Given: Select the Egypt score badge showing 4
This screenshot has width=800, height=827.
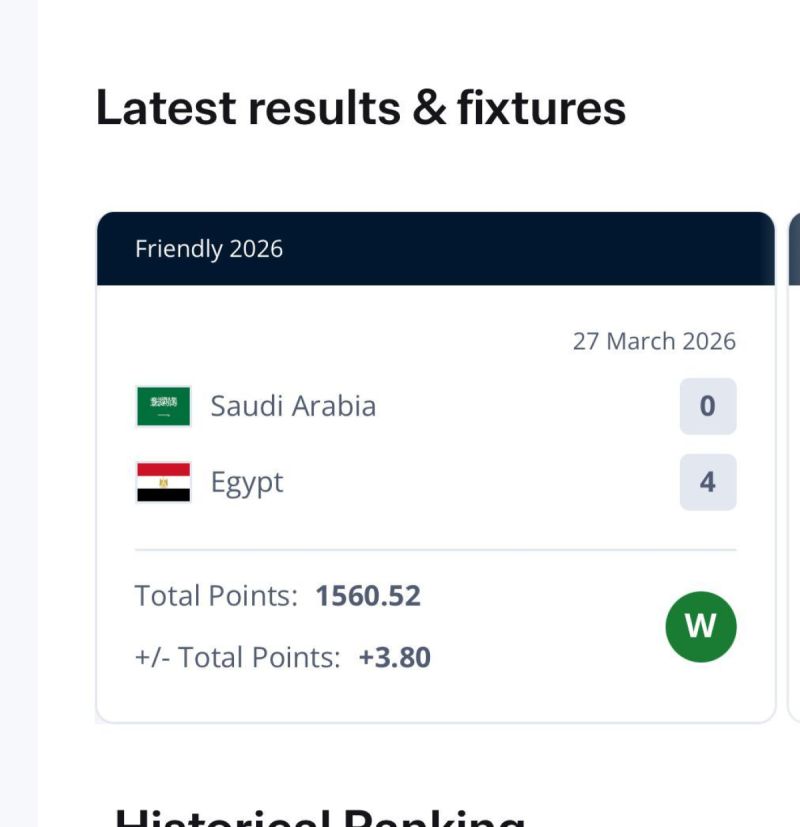Looking at the screenshot, I should coord(707,482).
